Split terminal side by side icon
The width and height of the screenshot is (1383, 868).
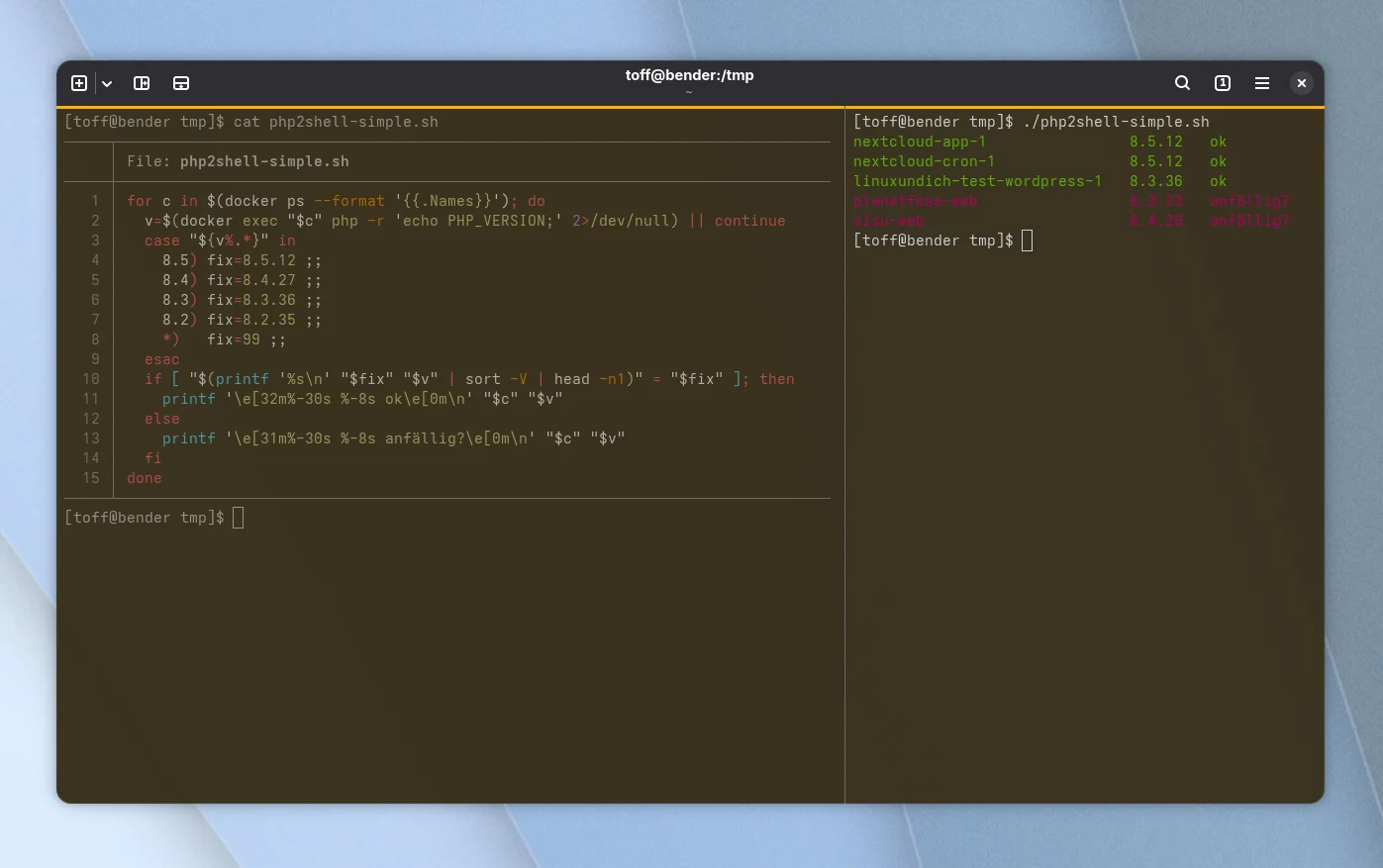[142, 83]
